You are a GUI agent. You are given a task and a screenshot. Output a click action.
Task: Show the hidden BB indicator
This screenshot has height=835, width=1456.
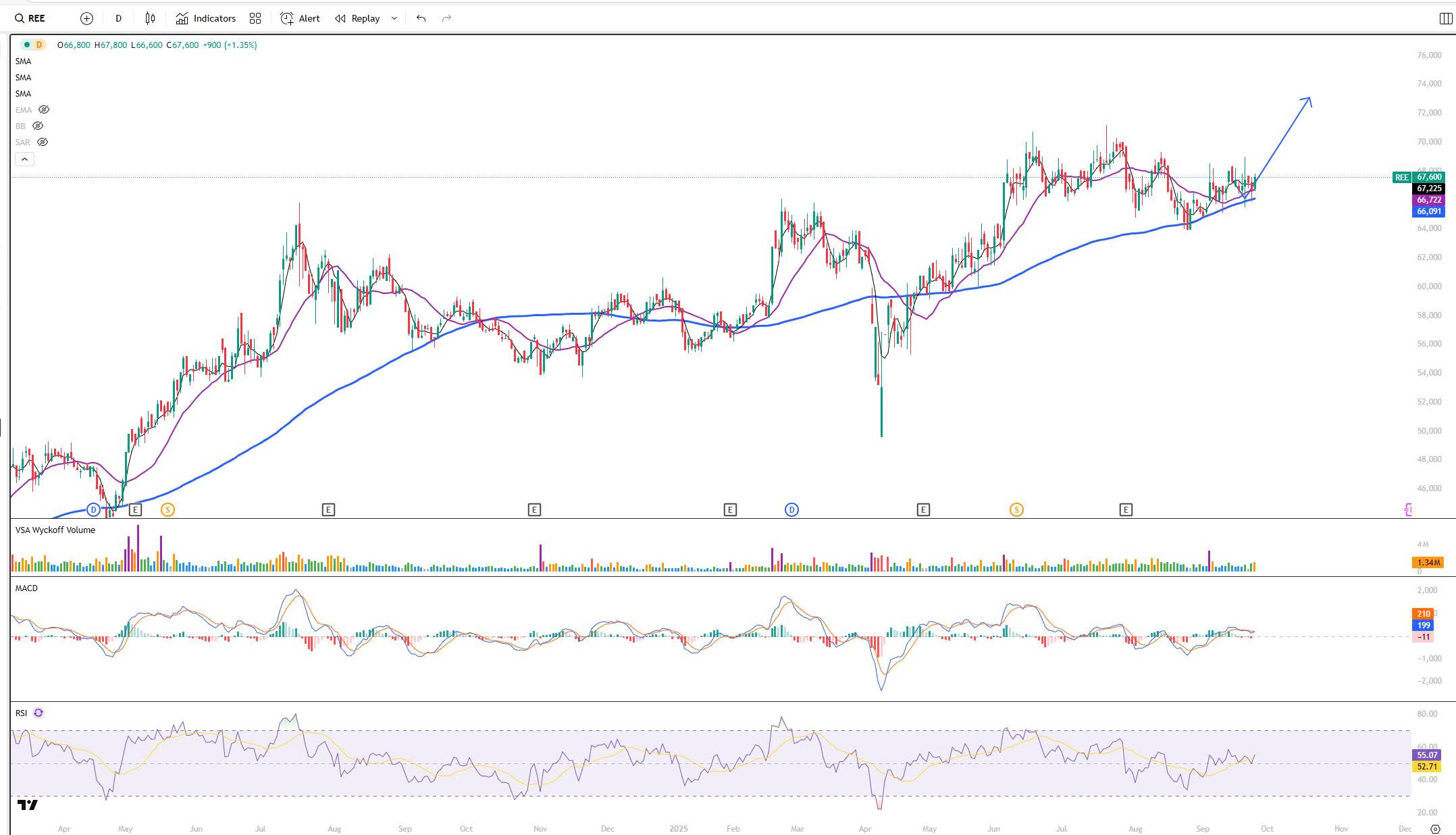click(38, 126)
